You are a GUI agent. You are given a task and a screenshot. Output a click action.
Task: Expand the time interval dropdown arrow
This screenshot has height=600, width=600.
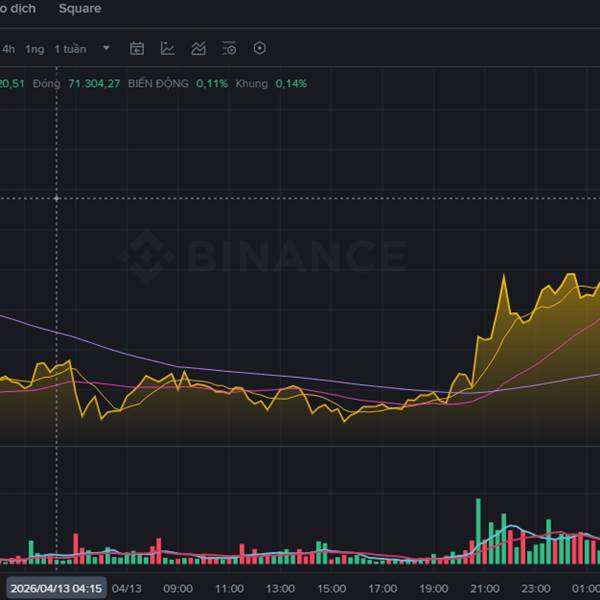click(107, 48)
